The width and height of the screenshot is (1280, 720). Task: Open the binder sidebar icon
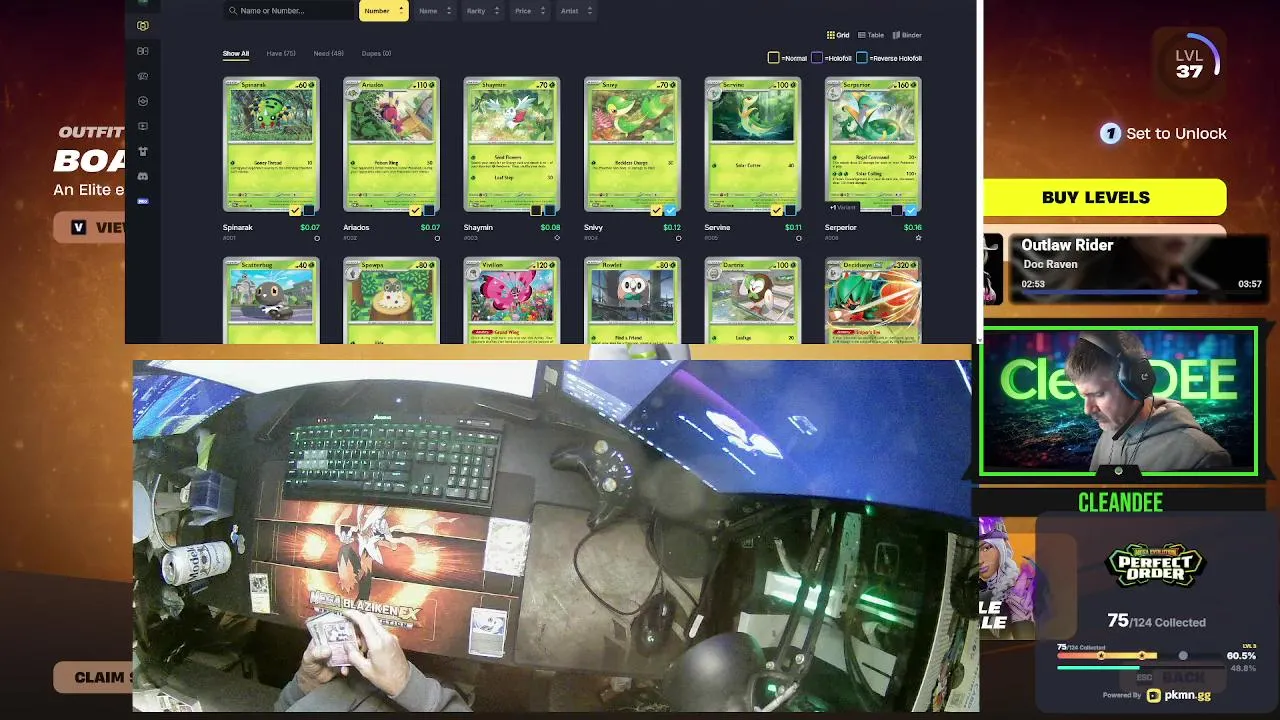pyautogui.click(x=143, y=51)
